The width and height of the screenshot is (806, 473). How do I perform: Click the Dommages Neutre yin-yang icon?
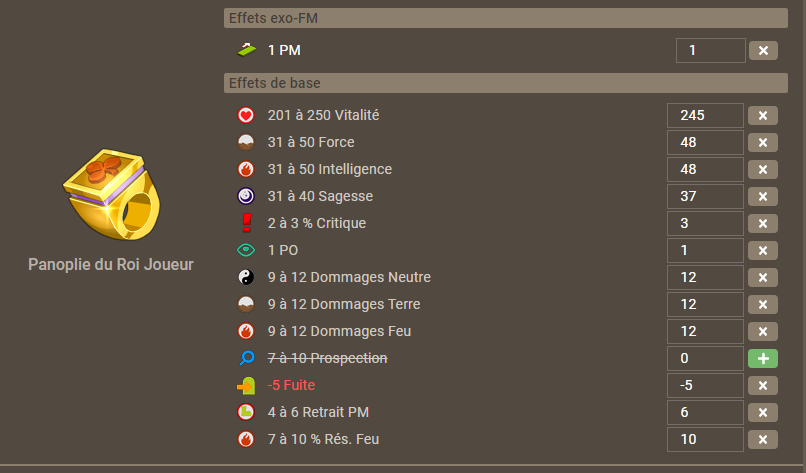[246, 277]
